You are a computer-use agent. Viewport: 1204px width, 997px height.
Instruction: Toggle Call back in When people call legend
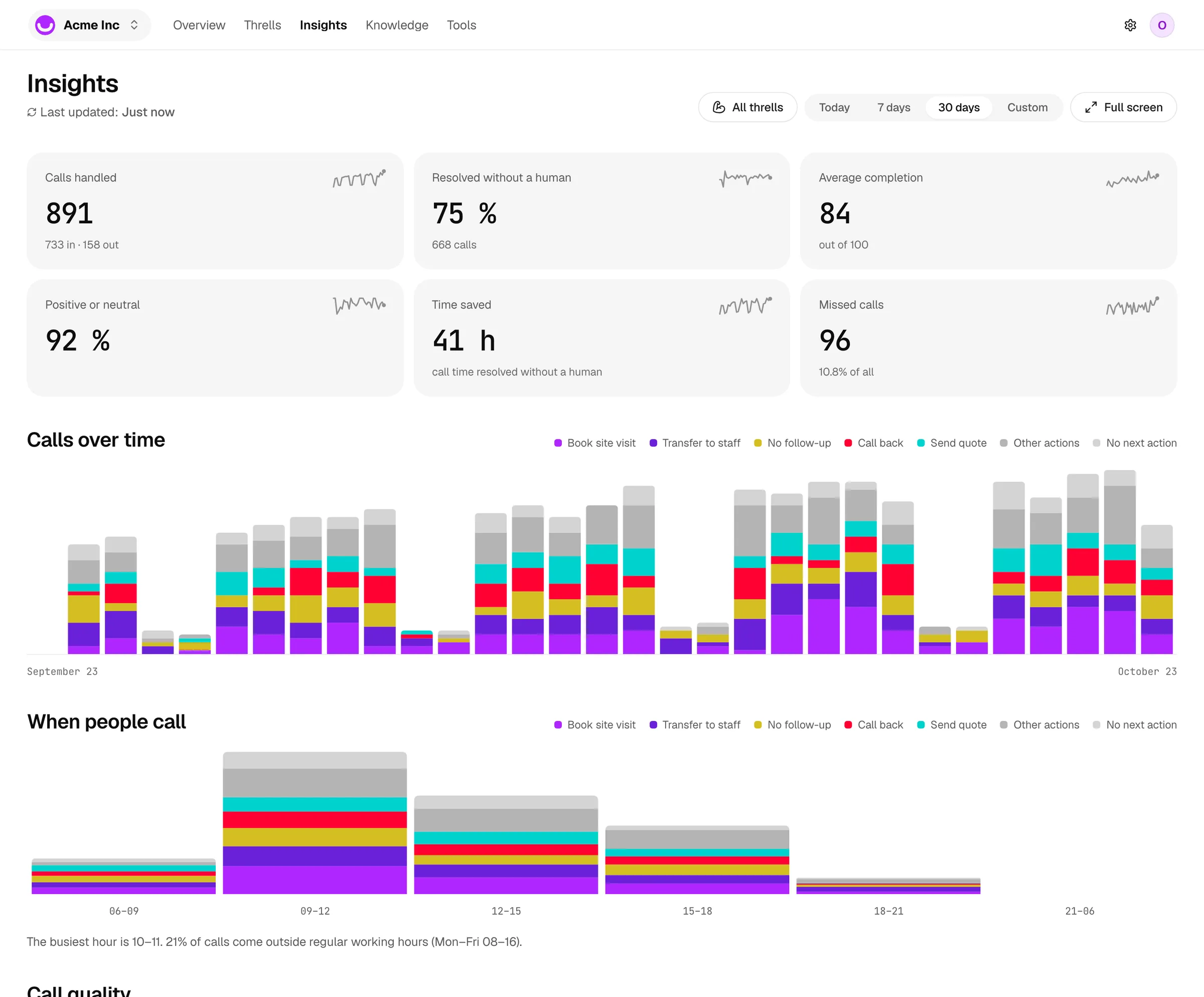[x=874, y=725]
